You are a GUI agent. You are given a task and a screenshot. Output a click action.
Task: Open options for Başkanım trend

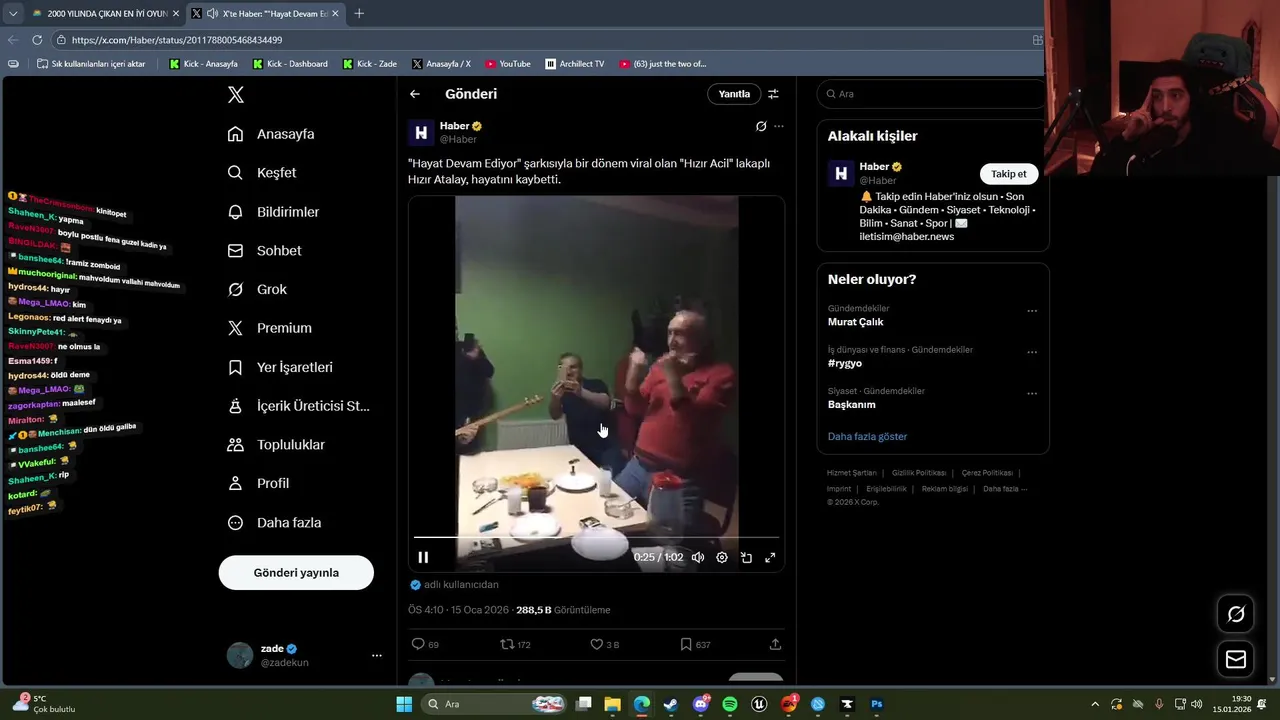point(1032,394)
